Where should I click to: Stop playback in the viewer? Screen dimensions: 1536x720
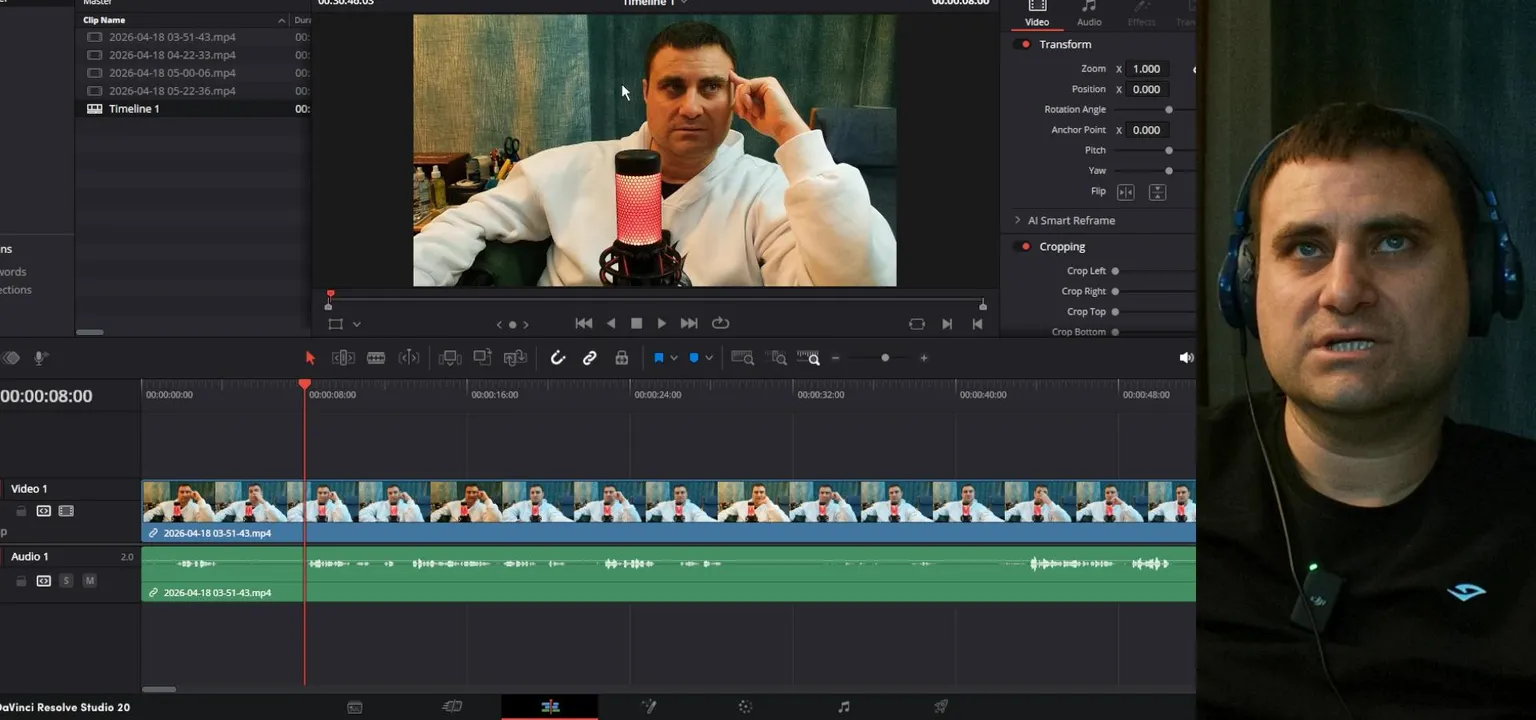pyautogui.click(x=636, y=323)
